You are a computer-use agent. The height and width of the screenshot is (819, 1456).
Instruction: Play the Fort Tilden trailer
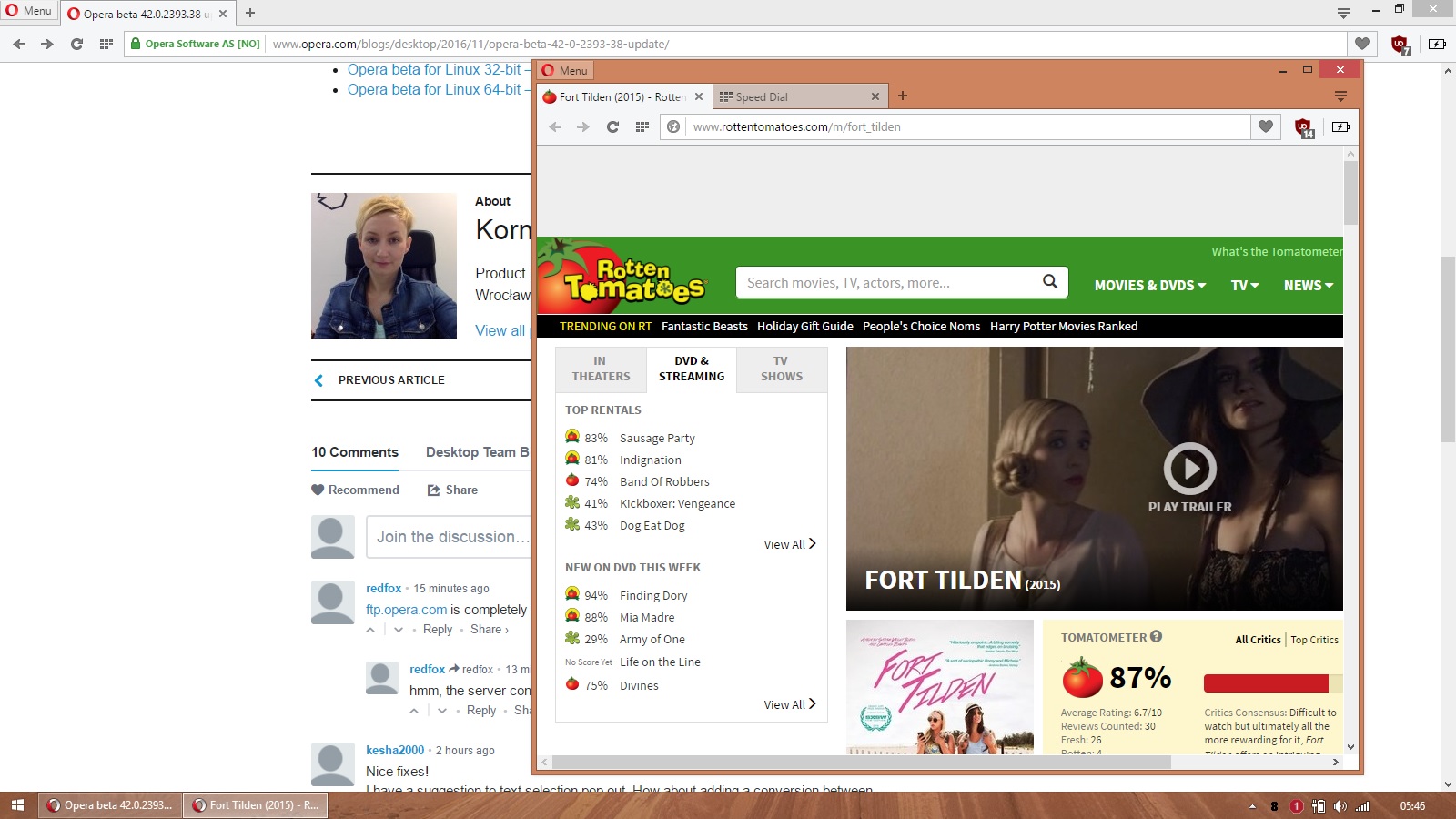(x=1189, y=468)
